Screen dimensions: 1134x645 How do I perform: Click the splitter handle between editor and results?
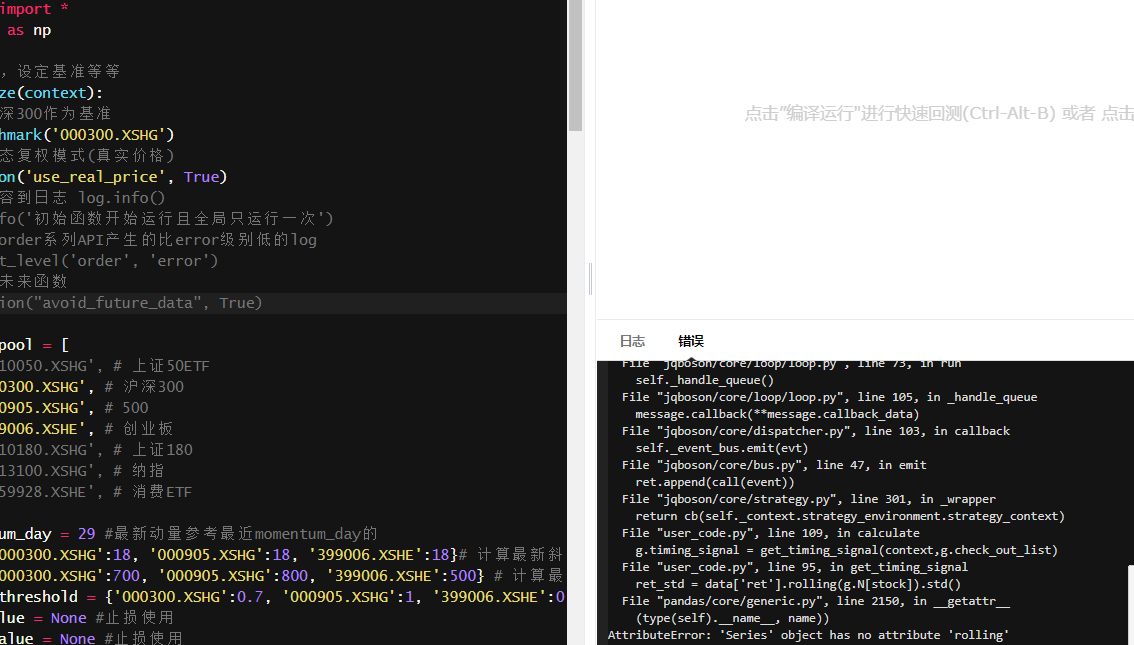[x=590, y=279]
